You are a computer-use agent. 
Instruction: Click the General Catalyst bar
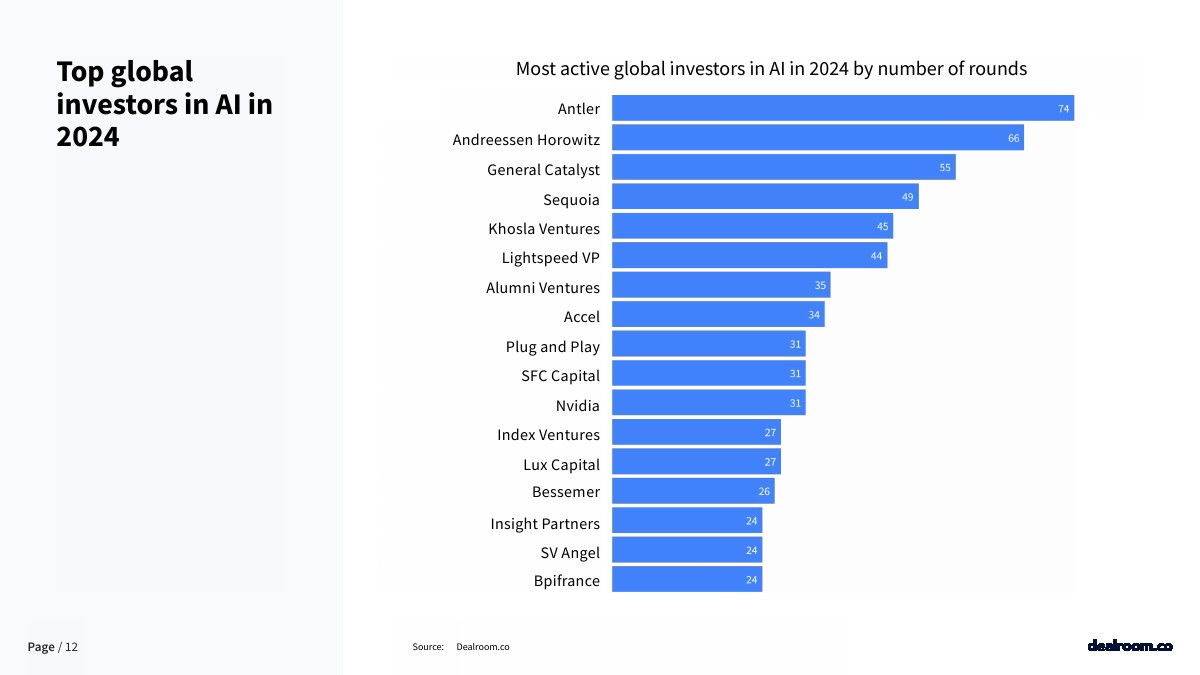click(x=783, y=167)
